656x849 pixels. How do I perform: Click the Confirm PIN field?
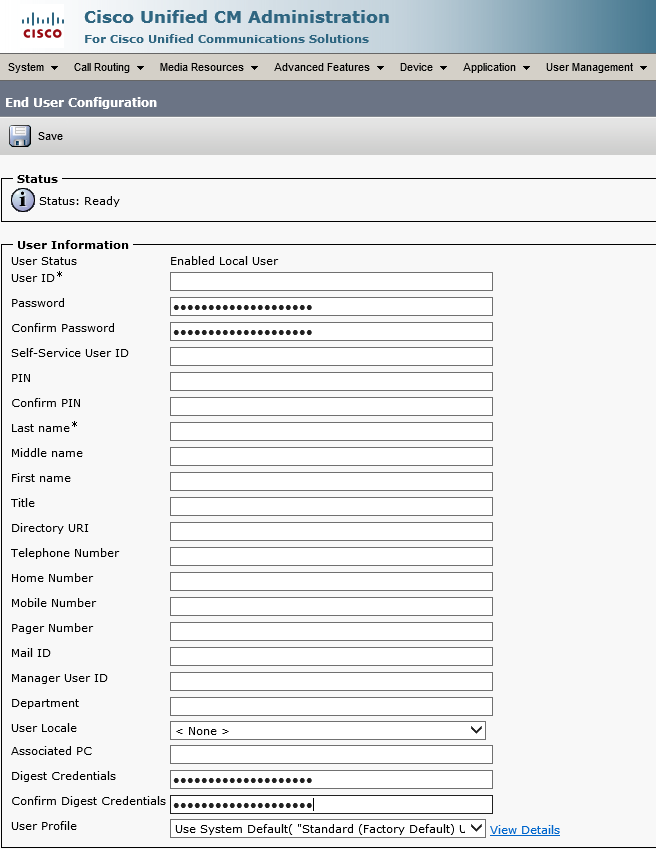click(x=331, y=406)
